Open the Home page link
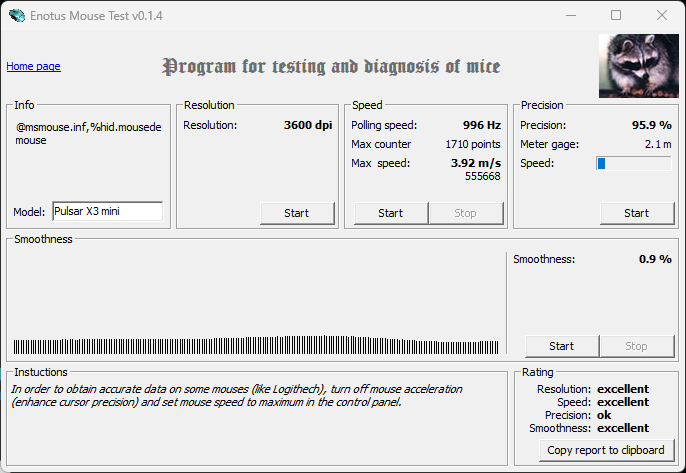The image size is (686, 473). [33, 66]
